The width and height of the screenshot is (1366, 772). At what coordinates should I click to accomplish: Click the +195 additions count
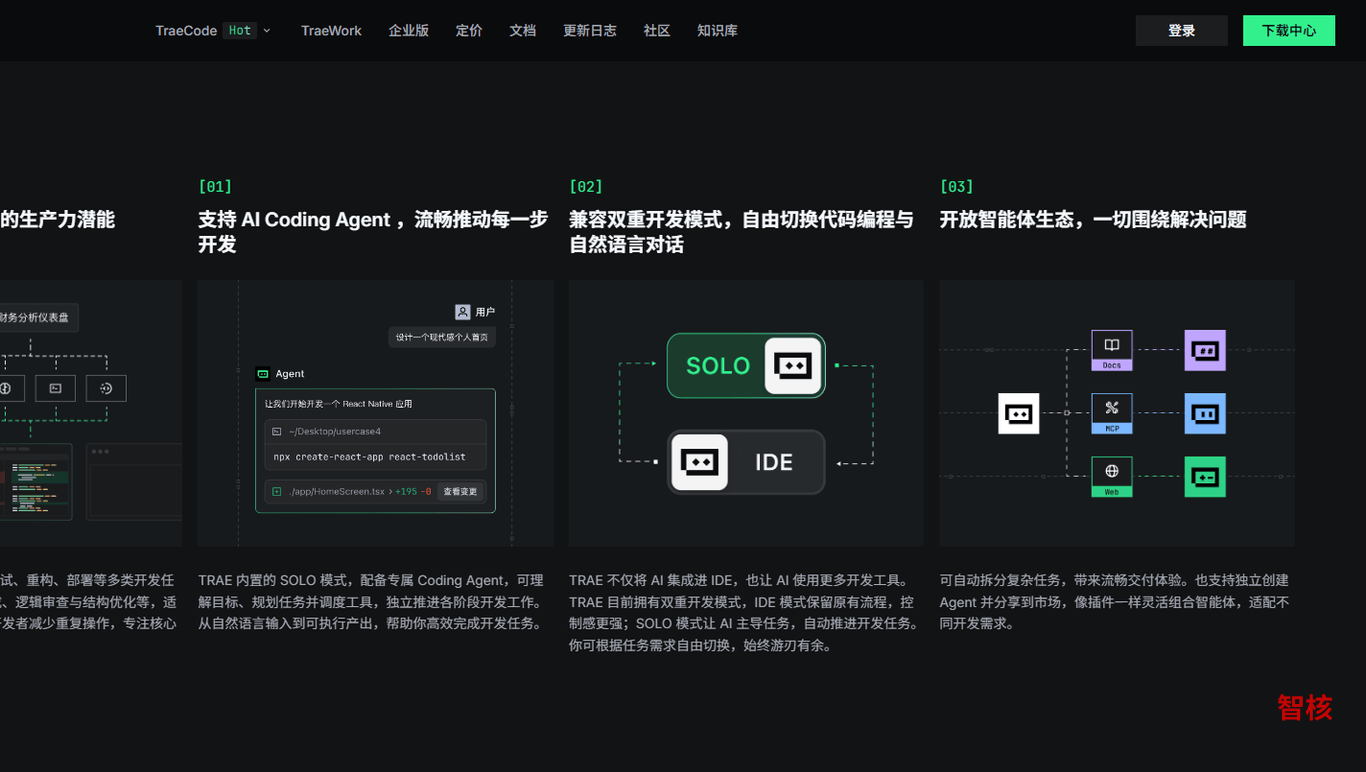(x=406, y=491)
